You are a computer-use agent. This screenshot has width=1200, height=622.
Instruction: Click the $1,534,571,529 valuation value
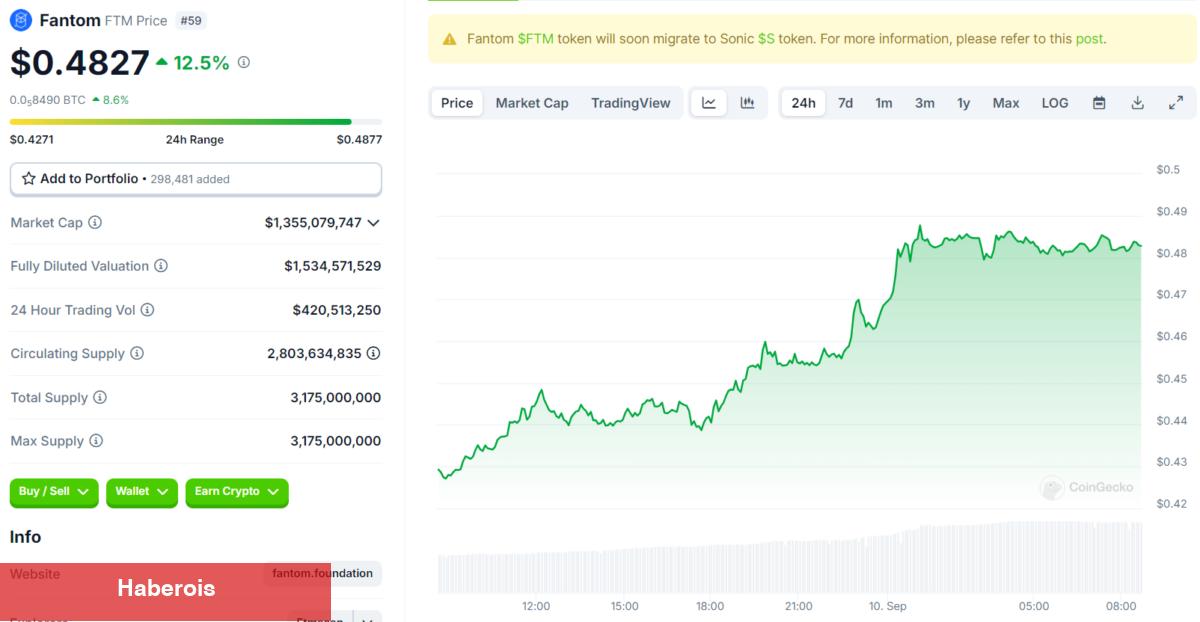point(332,266)
